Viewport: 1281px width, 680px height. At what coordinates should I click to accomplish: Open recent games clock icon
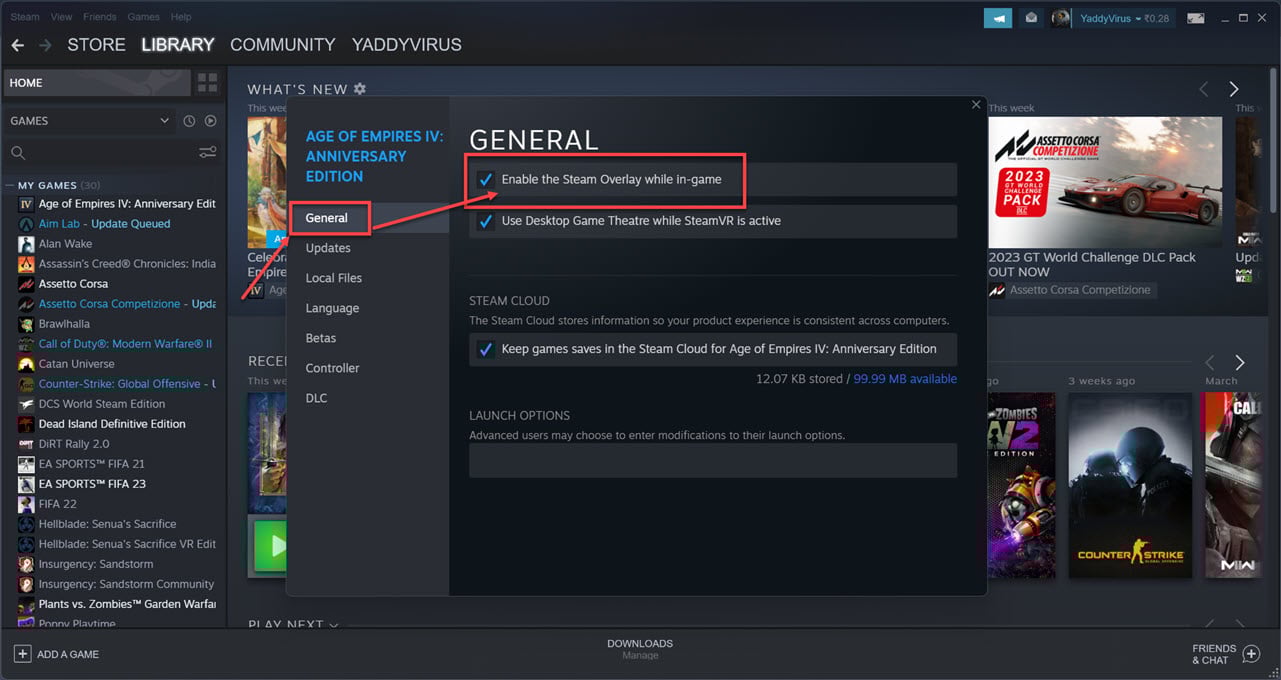pos(189,120)
